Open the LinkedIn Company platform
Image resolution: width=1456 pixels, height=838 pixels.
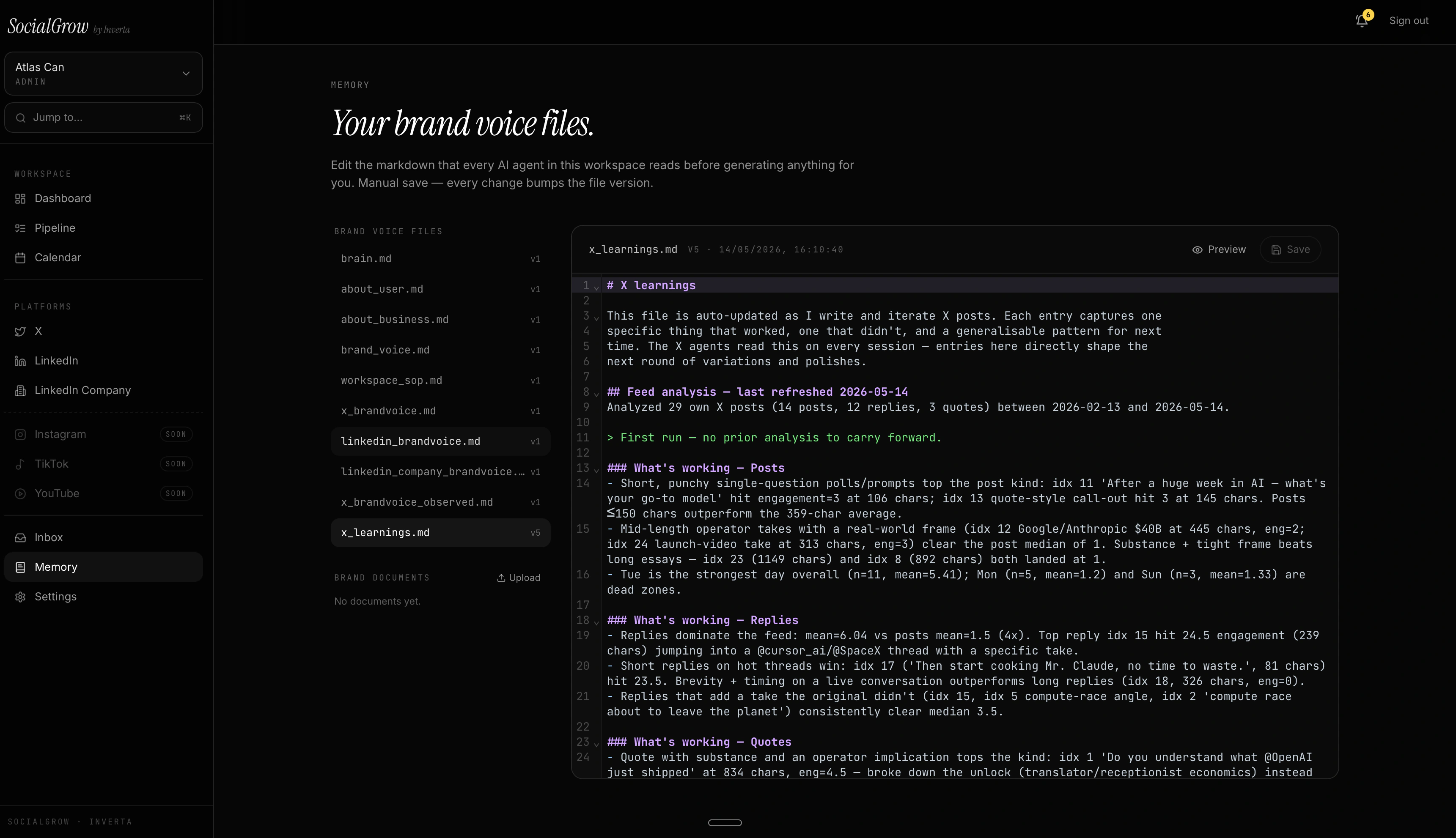tap(104, 391)
